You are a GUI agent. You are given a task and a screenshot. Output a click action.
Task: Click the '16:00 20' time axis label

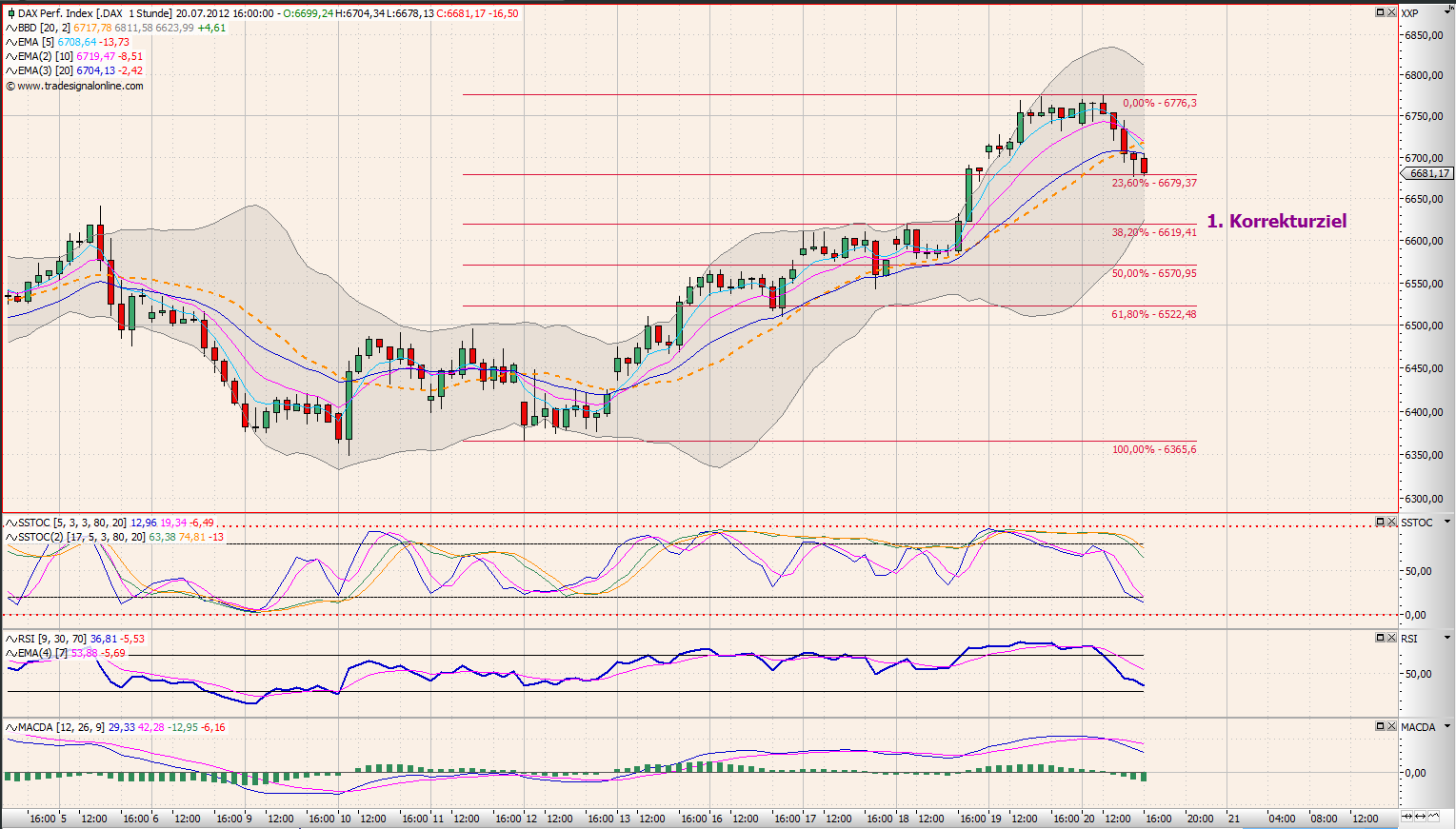(1075, 819)
